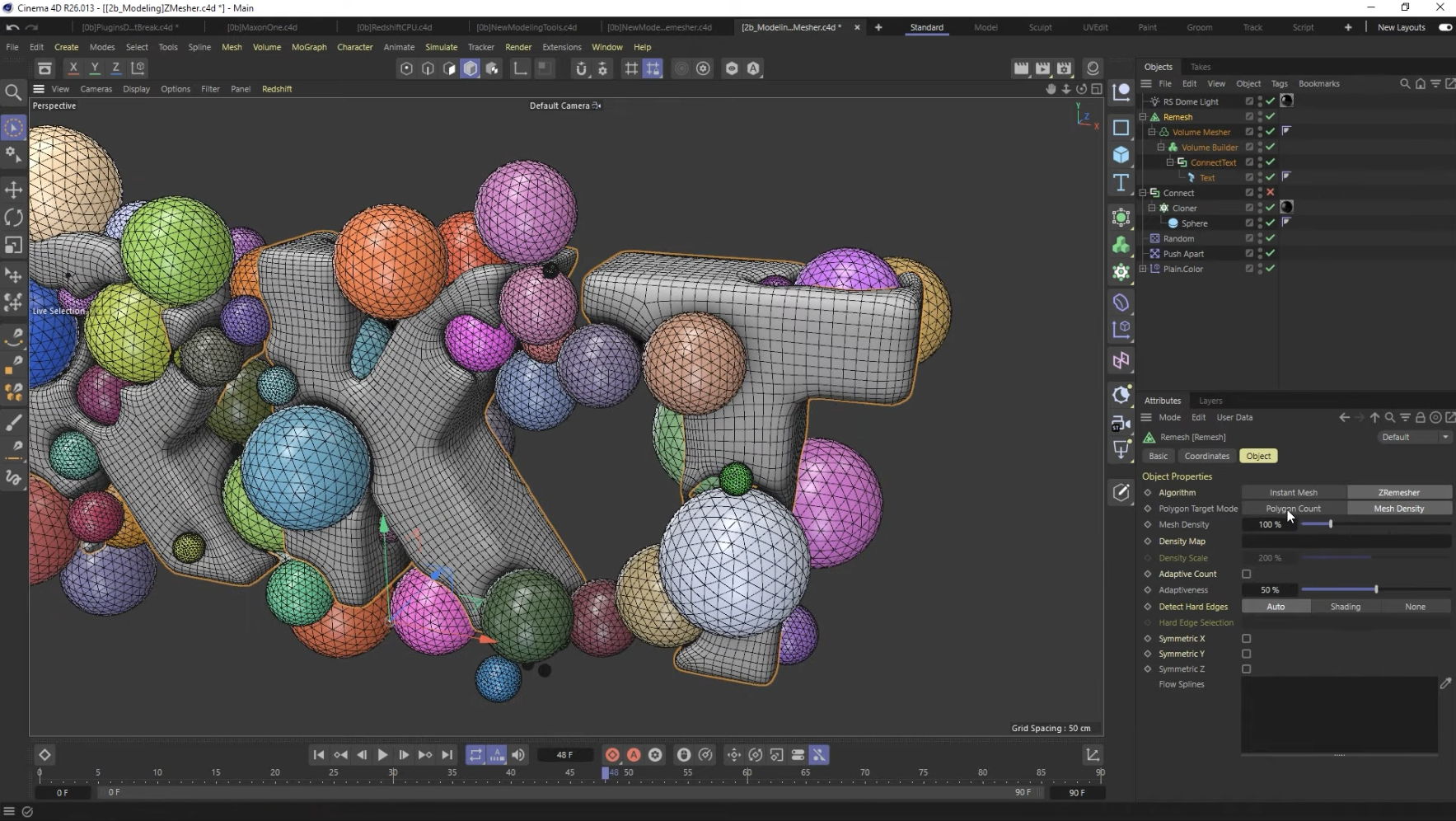Image resolution: width=1456 pixels, height=821 pixels.
Task: Play the animation forward
Action: [382, 755]
